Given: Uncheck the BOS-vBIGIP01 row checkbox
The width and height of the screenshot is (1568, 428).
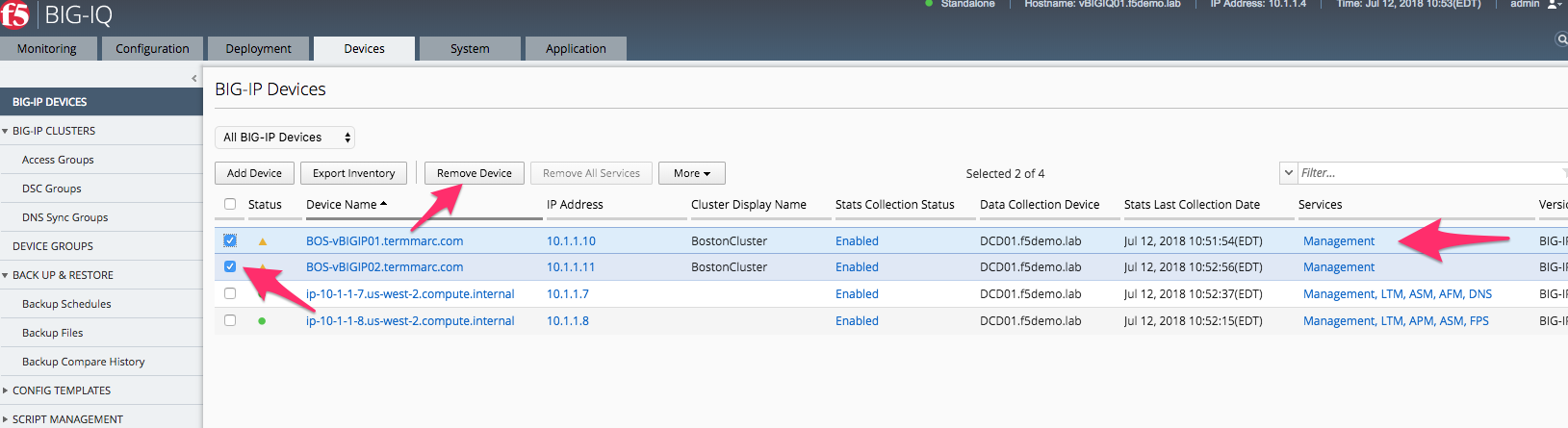Looking at the screenshot, I should click(230, 240).
